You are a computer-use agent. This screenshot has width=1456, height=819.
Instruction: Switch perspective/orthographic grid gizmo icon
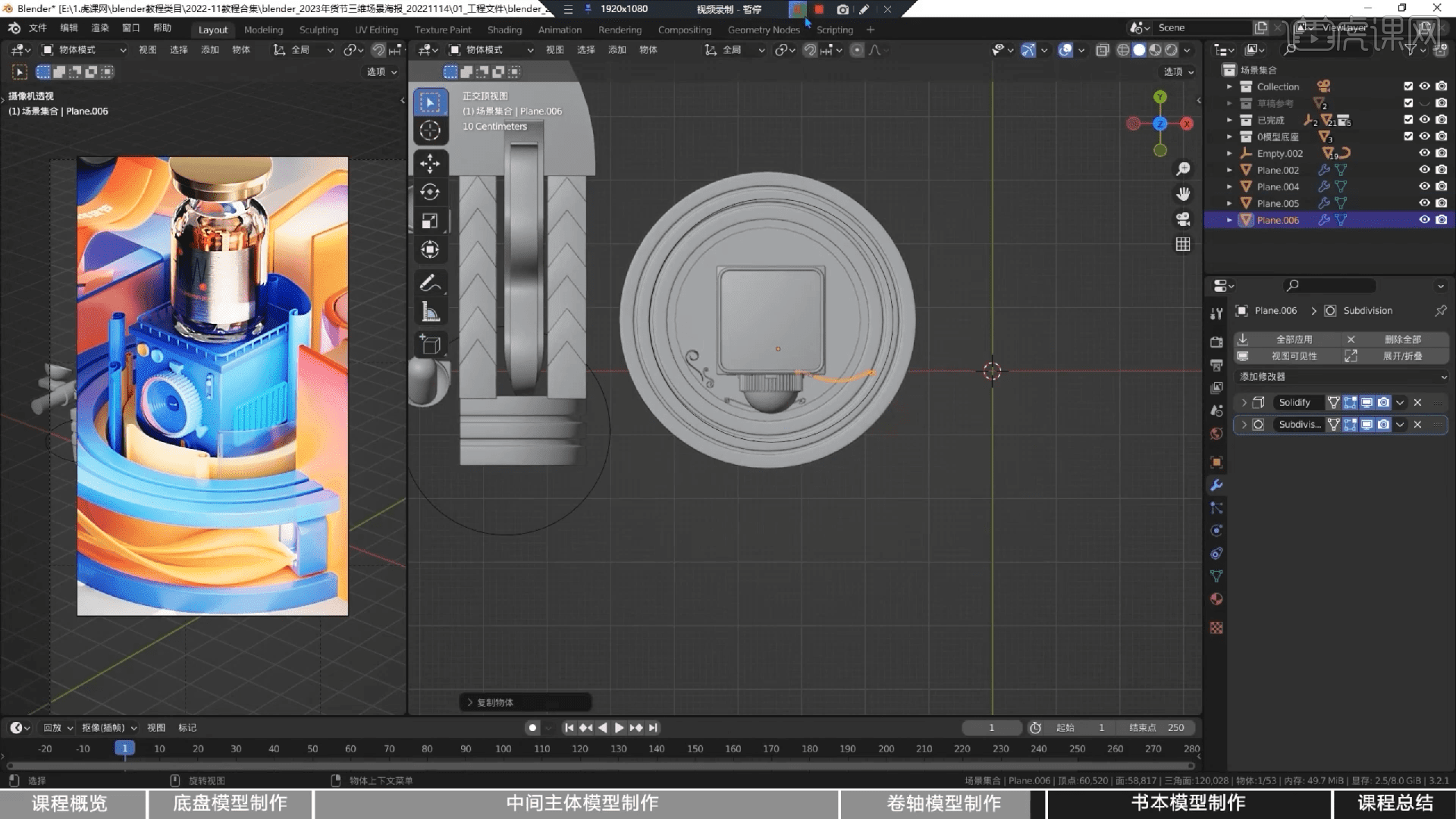pyautogui.click(x=1183, y=244)
